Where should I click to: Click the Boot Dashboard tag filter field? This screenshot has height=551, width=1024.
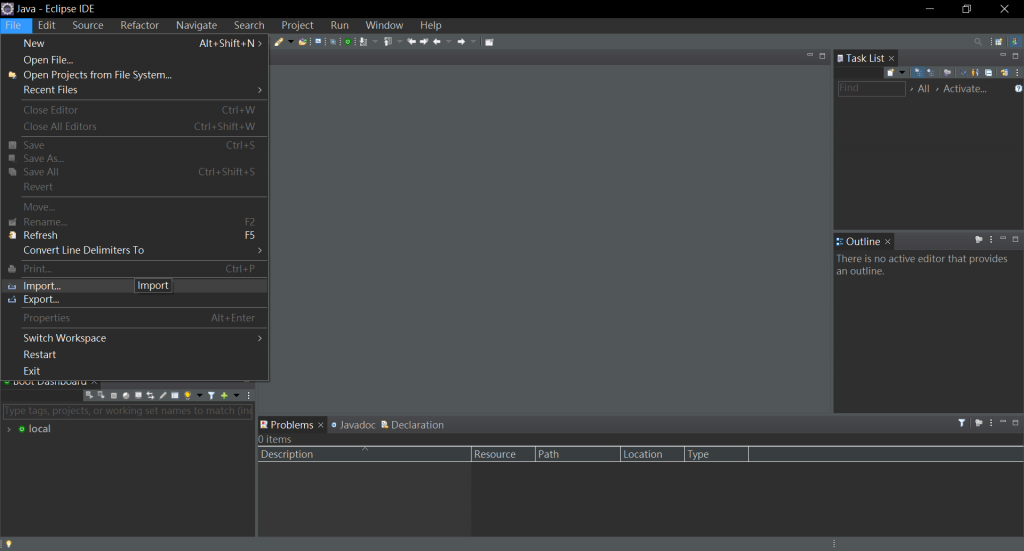tap(128, 411)
